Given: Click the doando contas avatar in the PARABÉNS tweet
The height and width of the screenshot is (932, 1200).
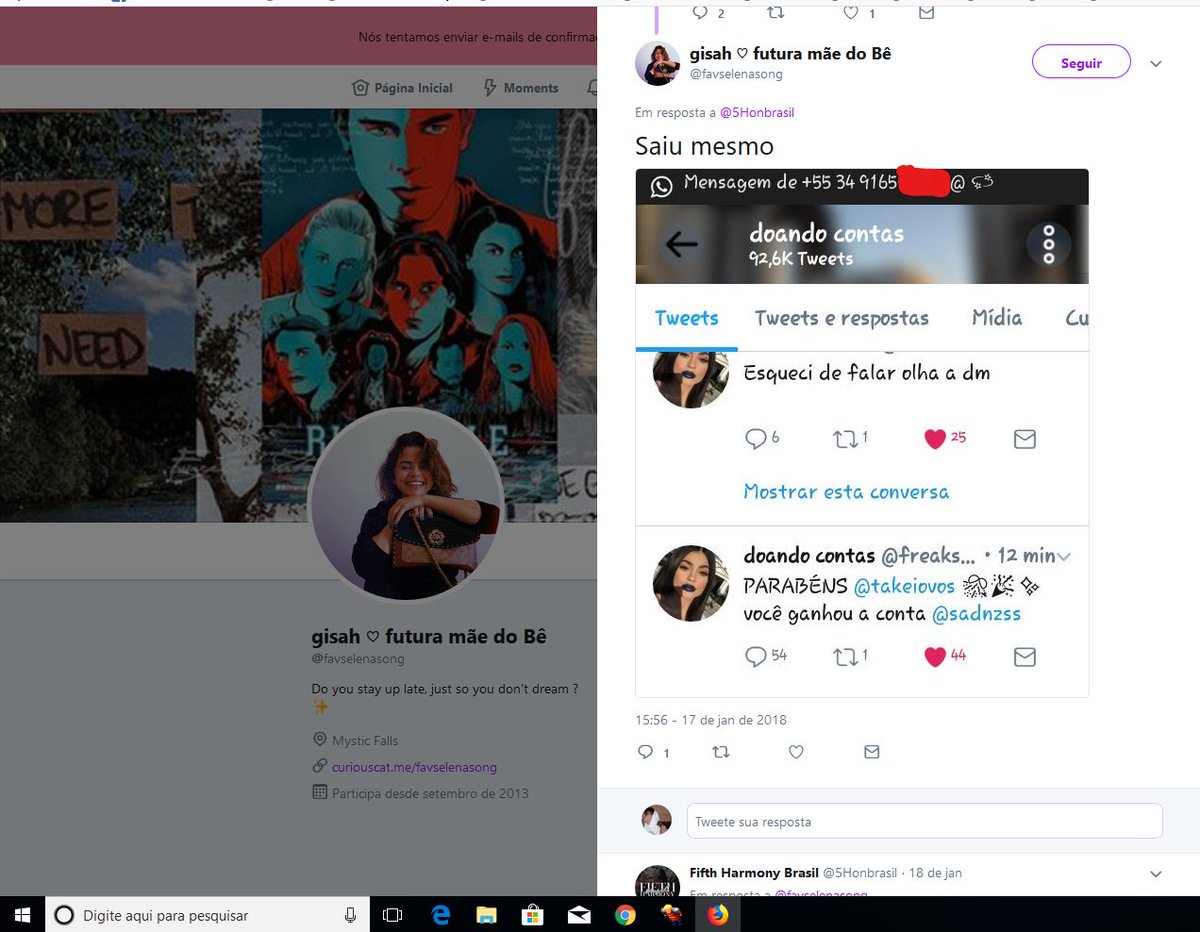Looking at the screenshot, I should pyautogui.click(x=691, y=583).
